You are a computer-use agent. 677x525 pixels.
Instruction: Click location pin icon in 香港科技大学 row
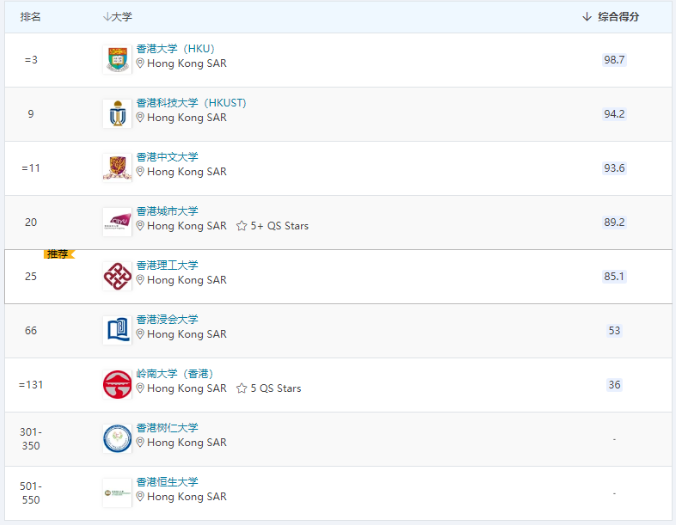pyautogui.click(x=140, y=117)
